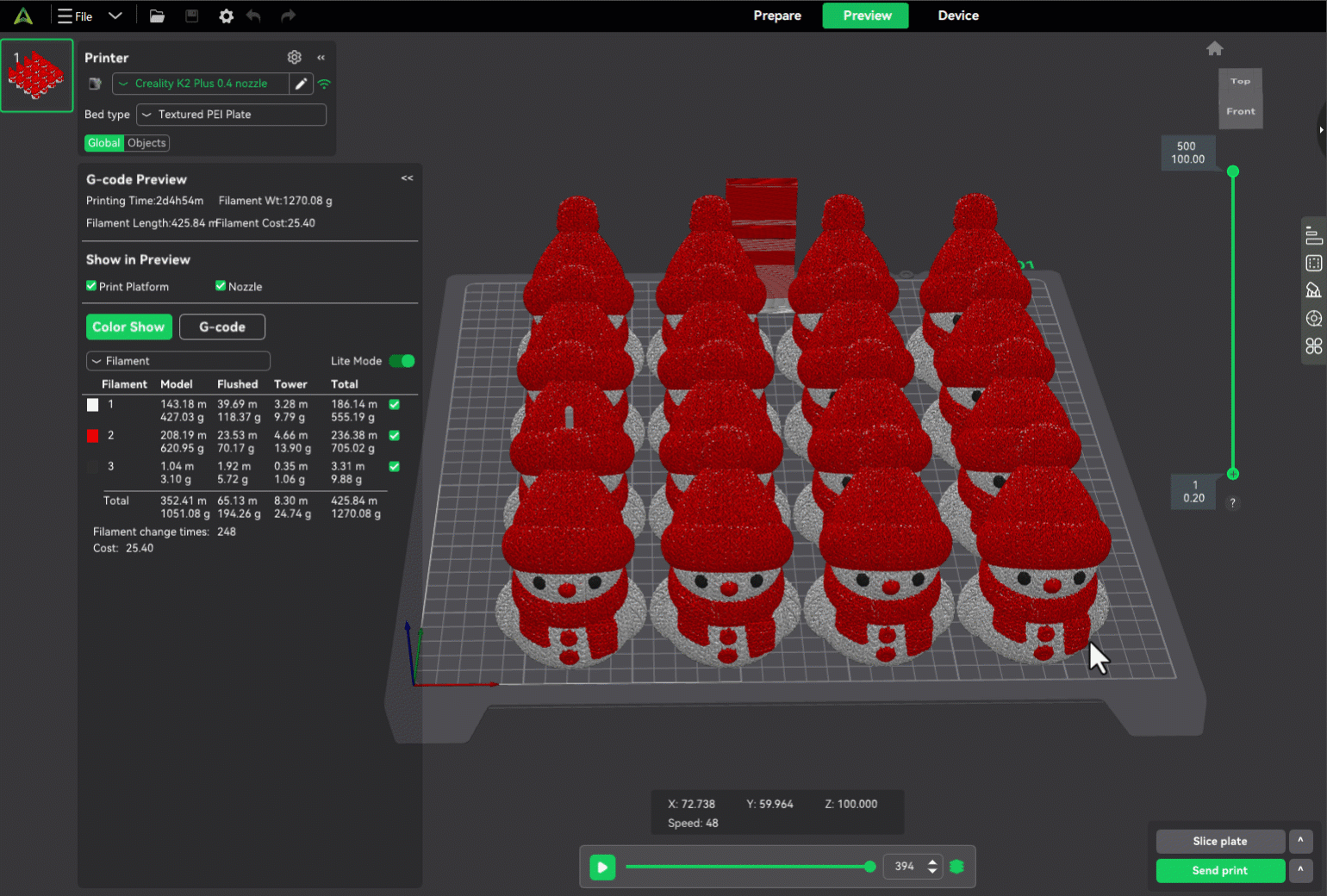Select plate 1 thumbnail
This screenshot has height=896, width=1327.
click(37, 76)
